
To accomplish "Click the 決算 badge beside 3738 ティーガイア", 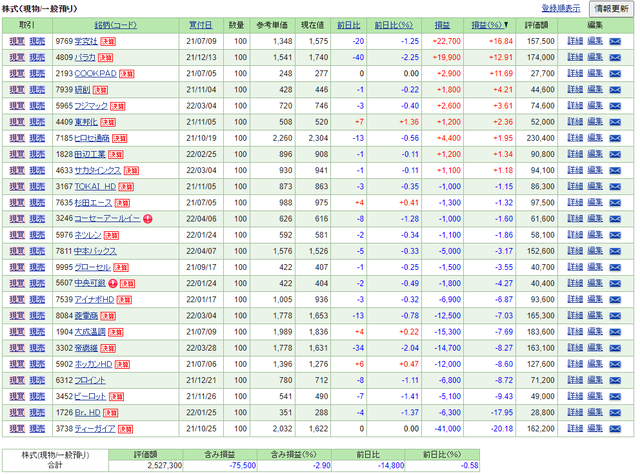I will pyautogui.click(x=125, y=429).
